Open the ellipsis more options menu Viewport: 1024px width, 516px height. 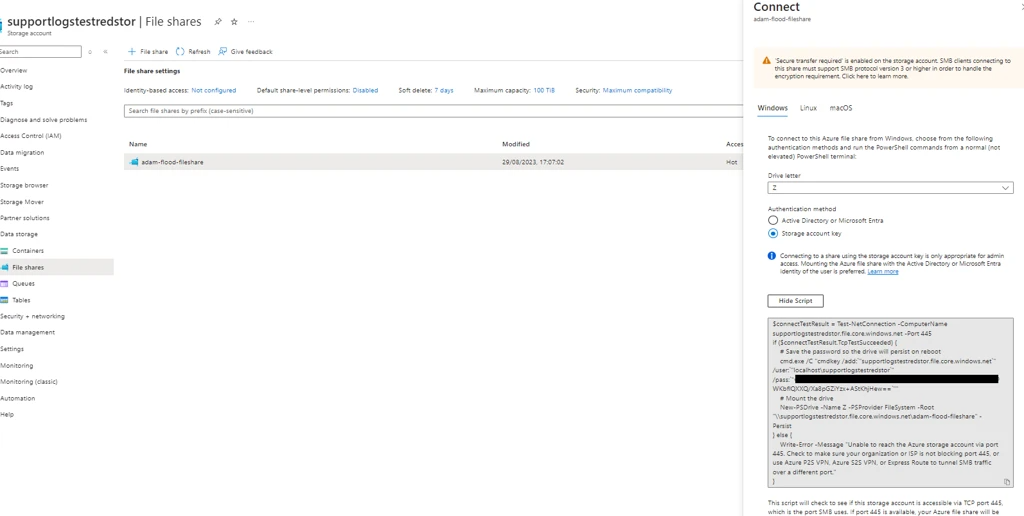tap(251, 22)
